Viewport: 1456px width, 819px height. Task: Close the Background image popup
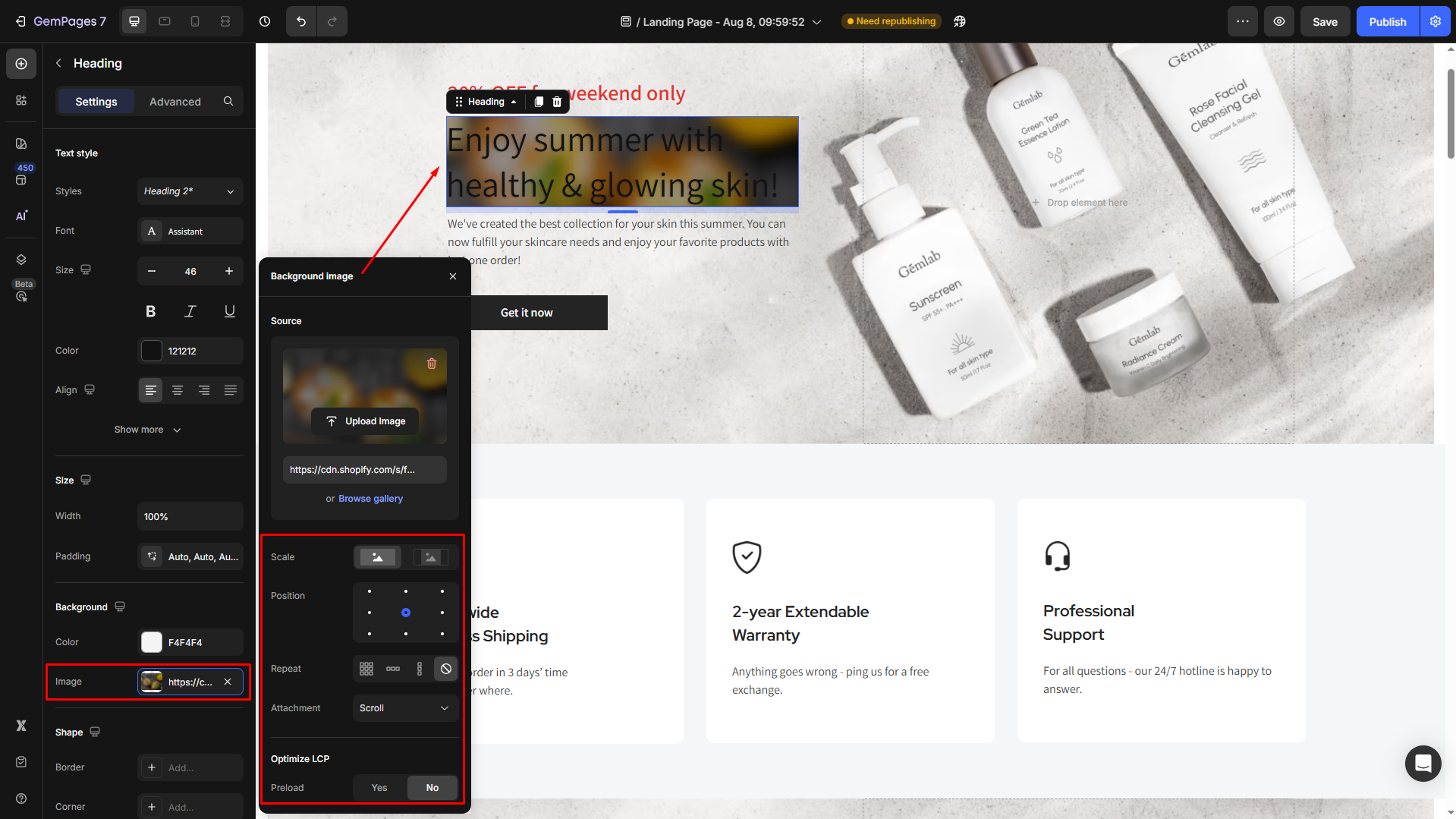[453, 276]
